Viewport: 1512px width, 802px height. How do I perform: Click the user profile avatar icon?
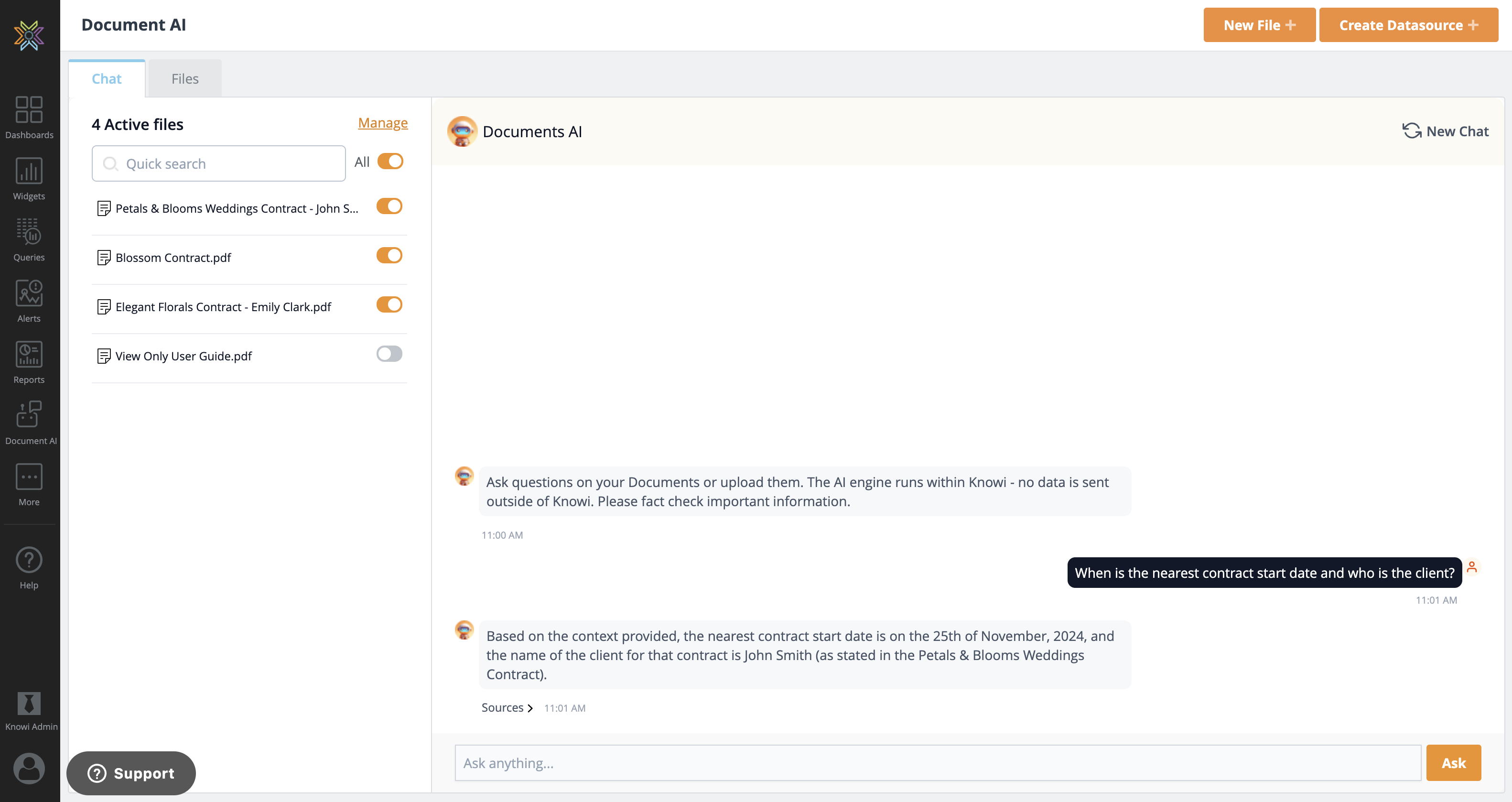[x=29, y=768]
